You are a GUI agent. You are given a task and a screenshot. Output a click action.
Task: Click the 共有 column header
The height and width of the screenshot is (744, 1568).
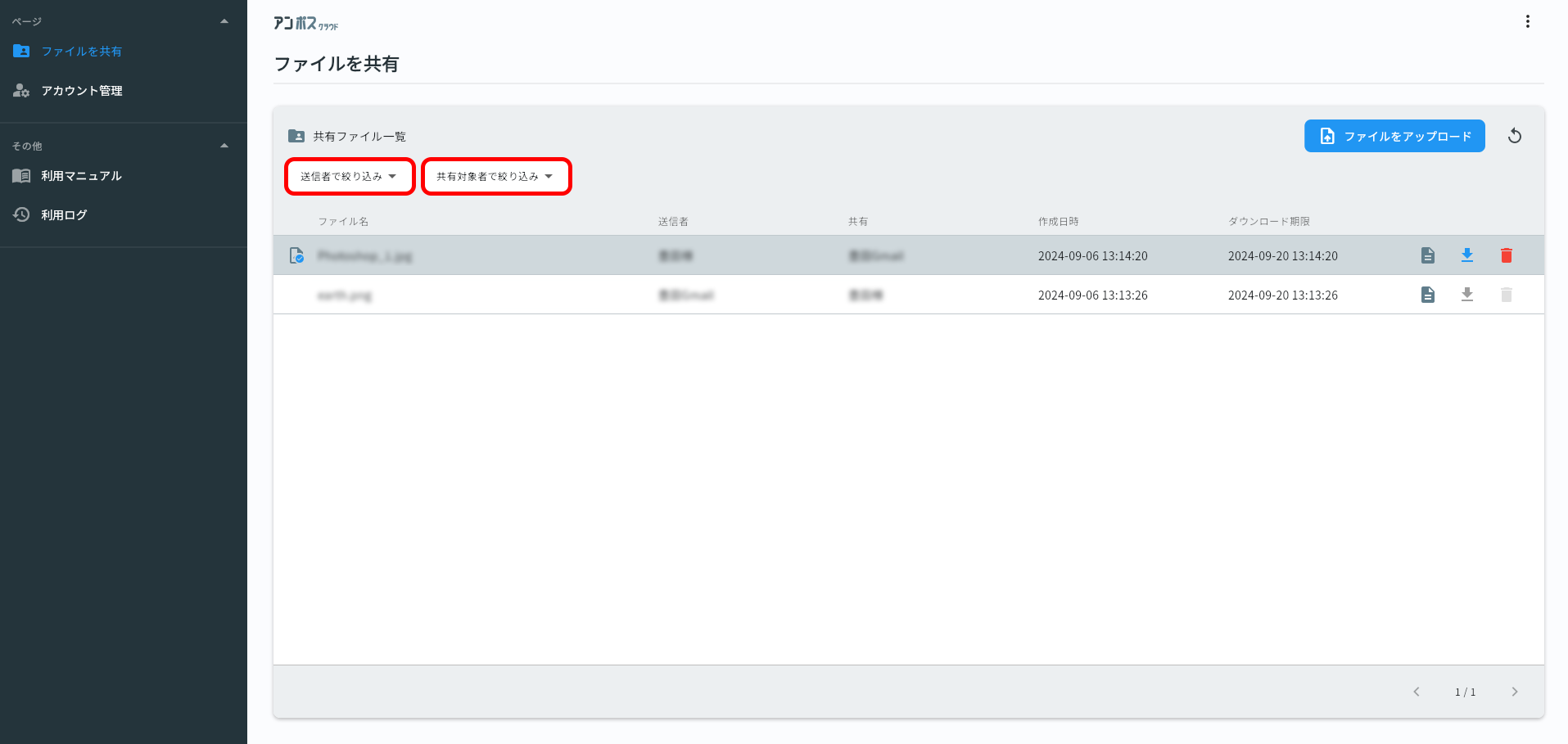(858, 222)
